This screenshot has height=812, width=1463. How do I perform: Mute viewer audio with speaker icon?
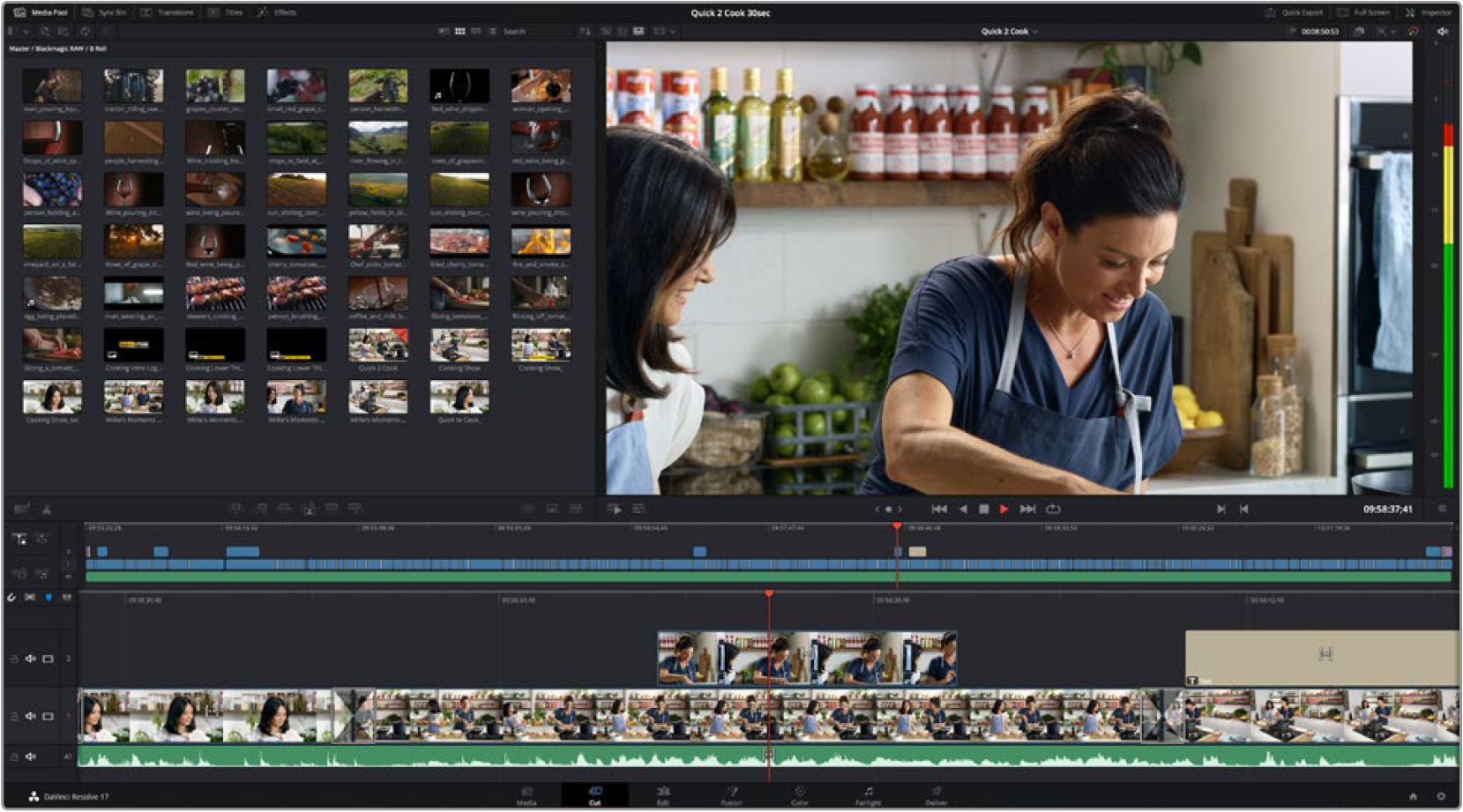(x=1443, y=31)
